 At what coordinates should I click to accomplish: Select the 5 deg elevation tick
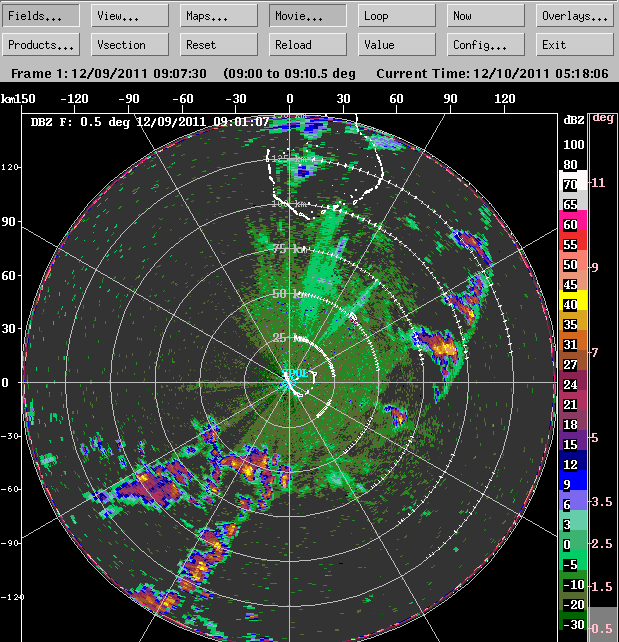[595, 438]
